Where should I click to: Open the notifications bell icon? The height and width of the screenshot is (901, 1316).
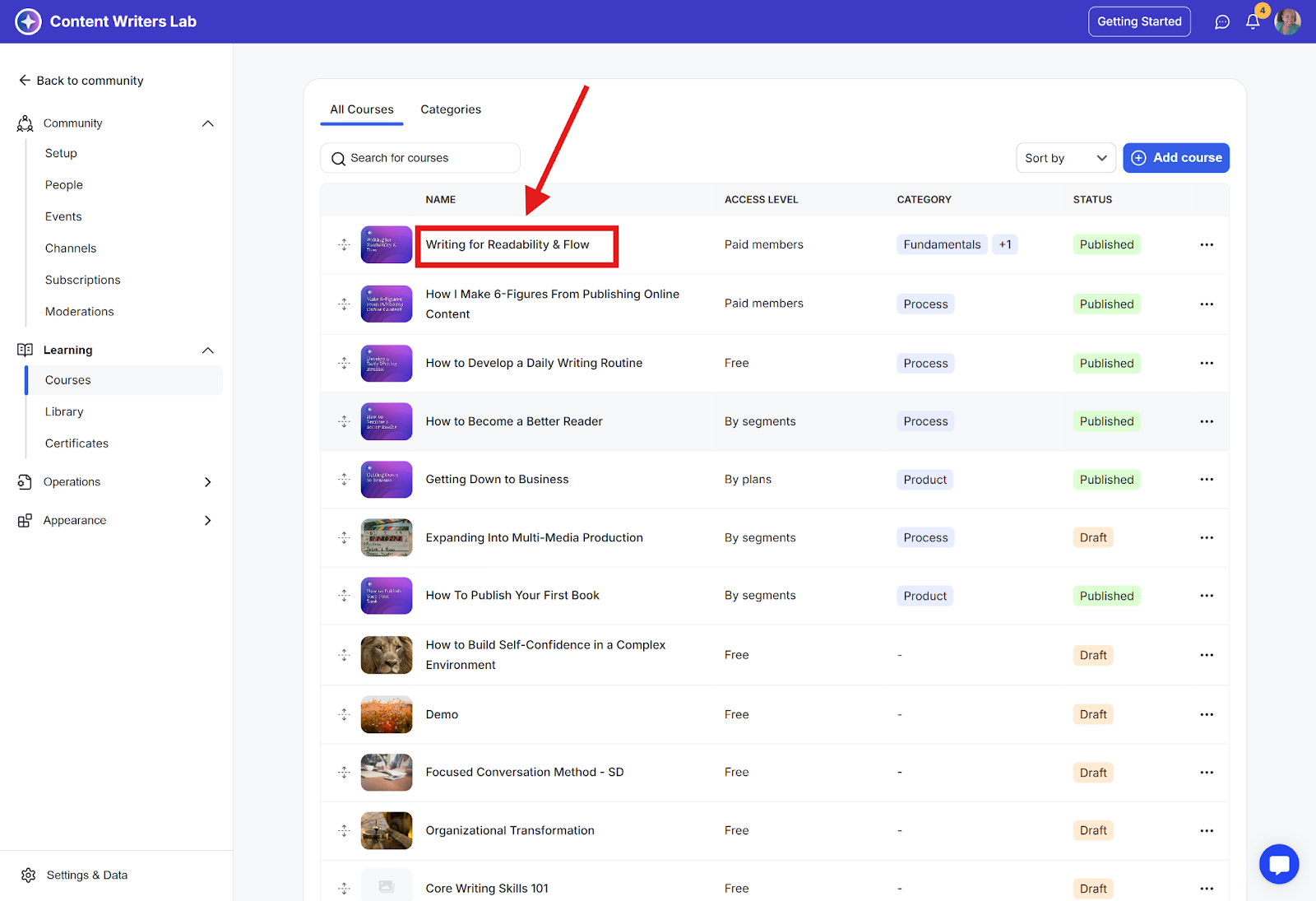[x=1252, y=22]
